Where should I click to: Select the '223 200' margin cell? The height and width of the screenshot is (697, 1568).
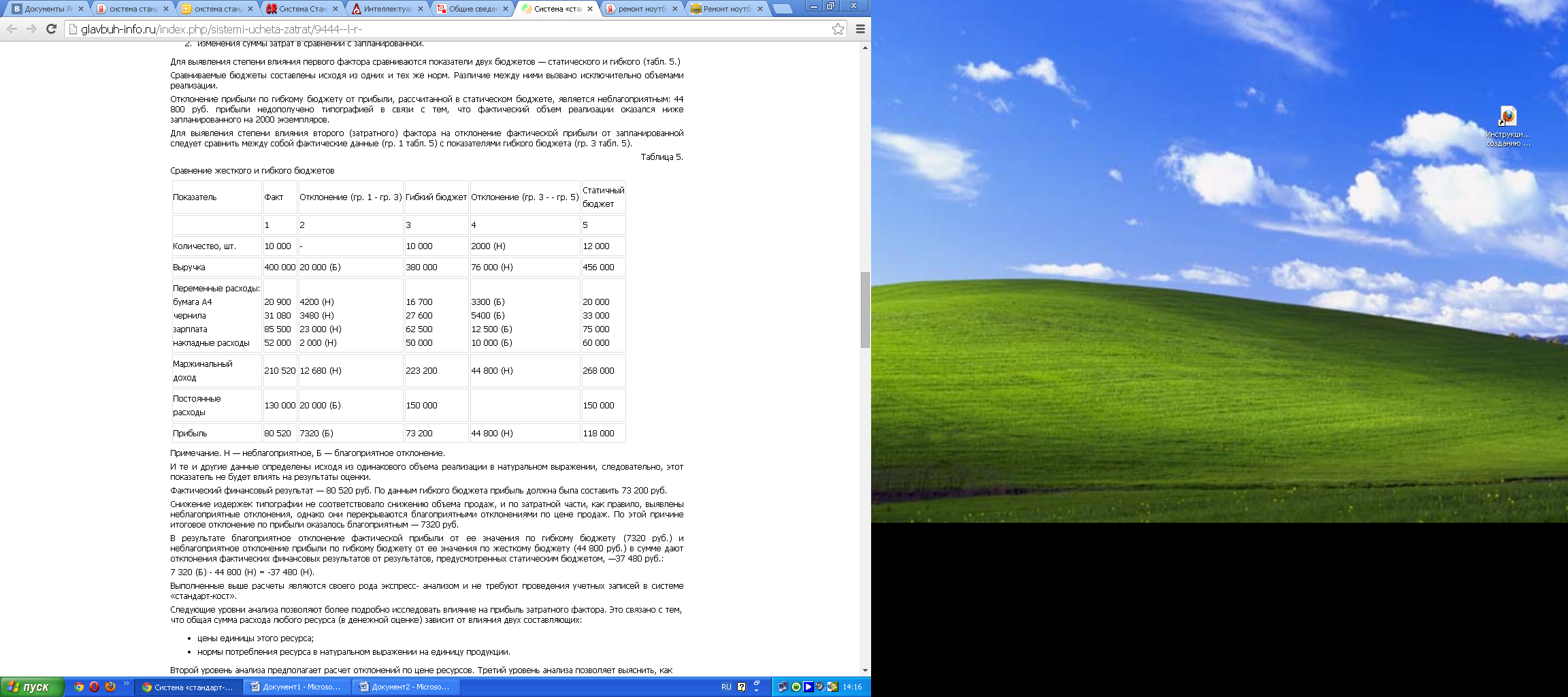pos(436,371)
